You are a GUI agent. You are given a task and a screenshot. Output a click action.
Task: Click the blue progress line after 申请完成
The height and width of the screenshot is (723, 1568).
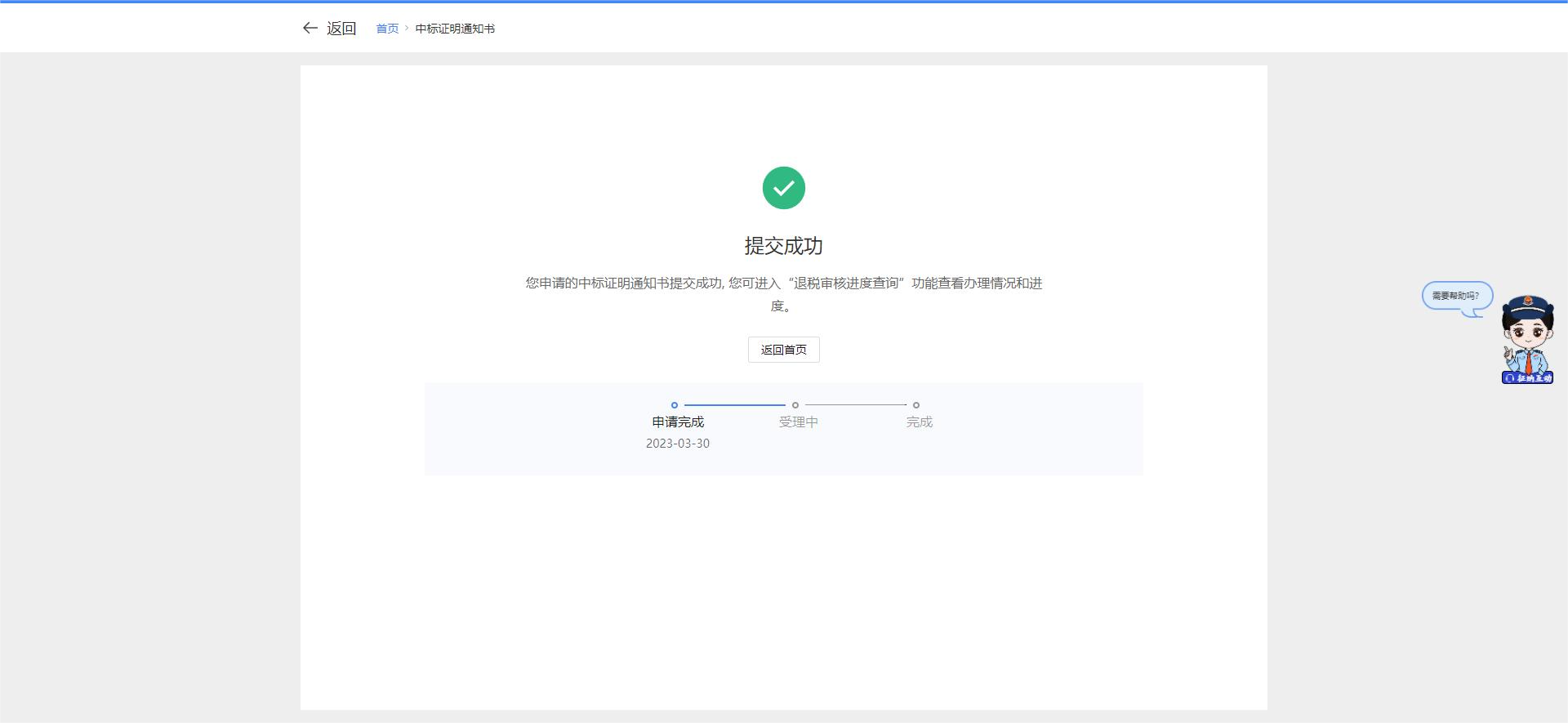(735, 405)
